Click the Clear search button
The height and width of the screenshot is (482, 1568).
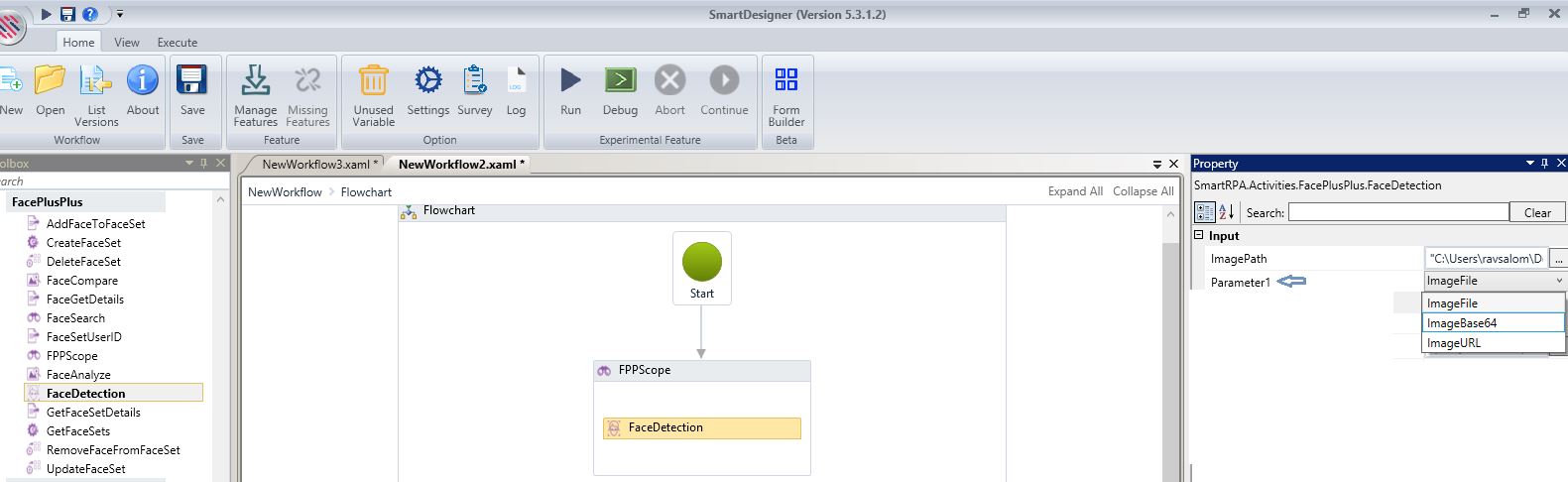[1536, 212]
